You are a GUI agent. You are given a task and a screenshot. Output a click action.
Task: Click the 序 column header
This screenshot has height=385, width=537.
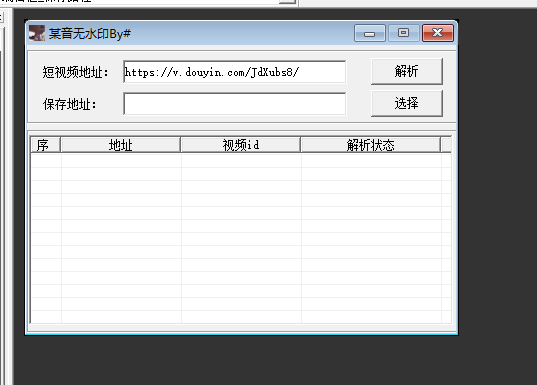tap(46, 145)
